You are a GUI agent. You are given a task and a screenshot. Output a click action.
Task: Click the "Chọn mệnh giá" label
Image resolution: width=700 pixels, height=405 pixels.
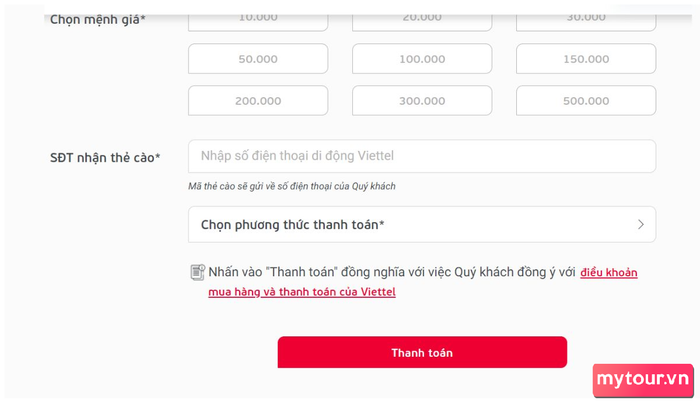(x=98, y=17)
